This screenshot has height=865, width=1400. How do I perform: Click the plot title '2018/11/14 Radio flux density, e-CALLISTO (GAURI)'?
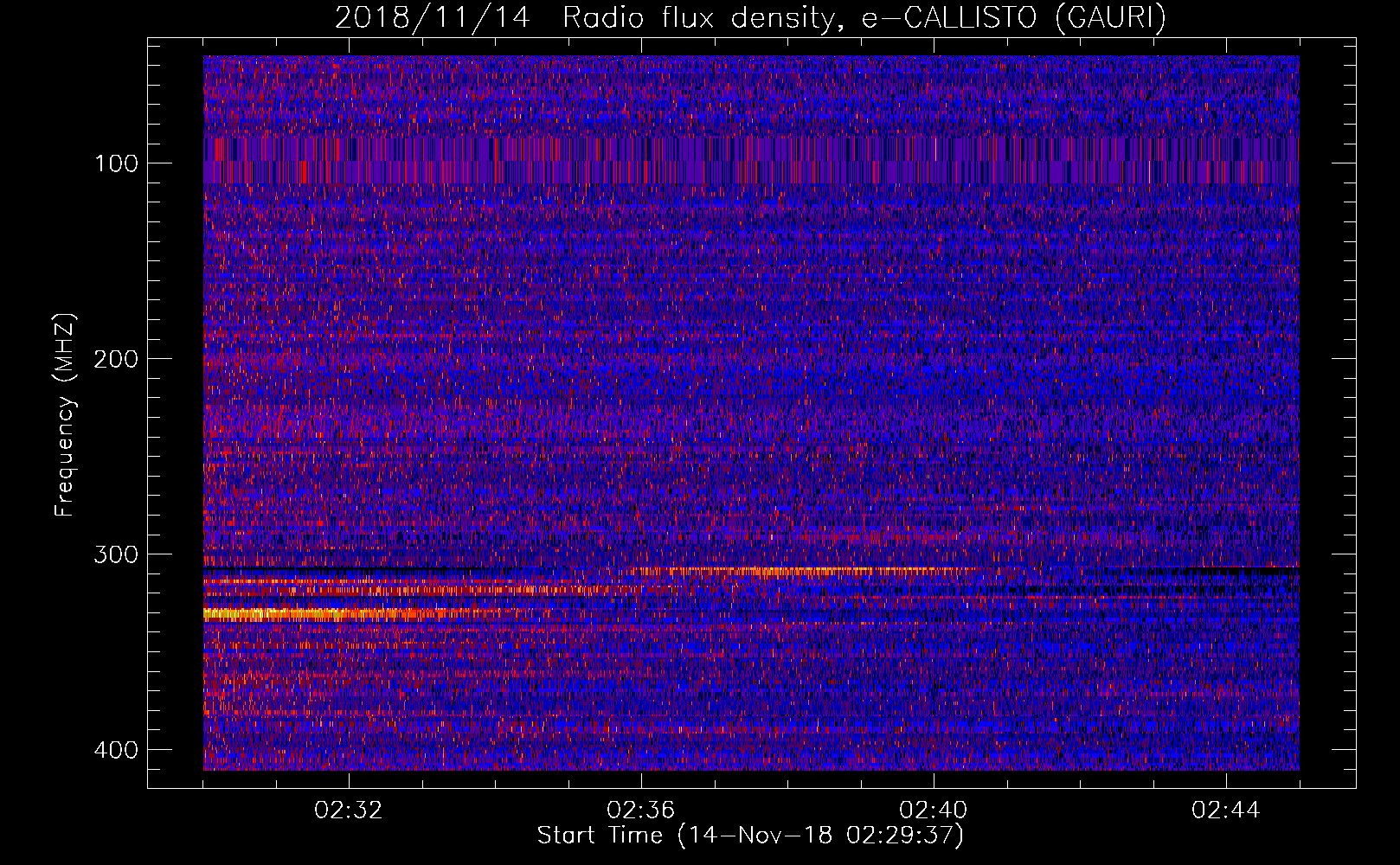pyautogui.click(x=750, y=17)
